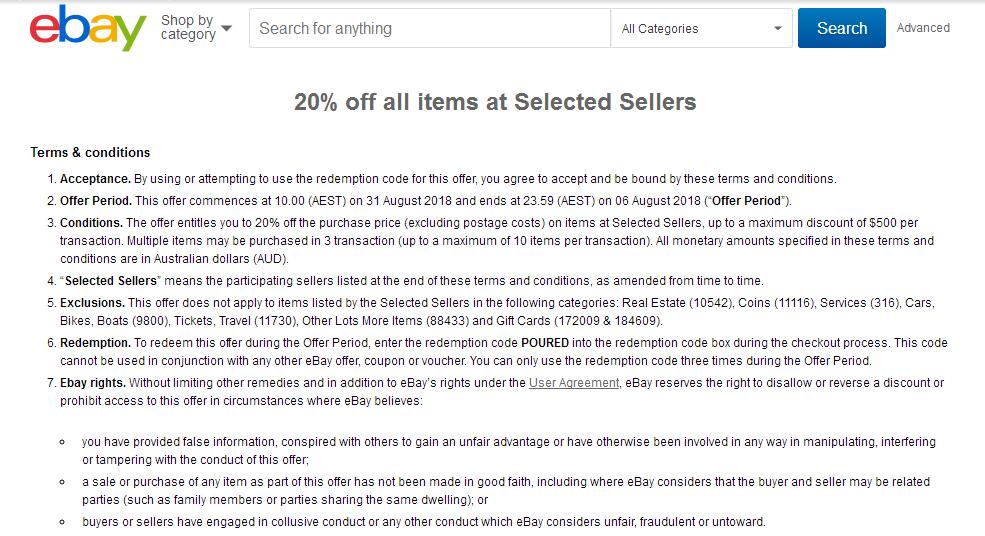Click the bold quoted Selected Sellers term in item 4
Screen dimensions: 985x536
tap(111, 281)
